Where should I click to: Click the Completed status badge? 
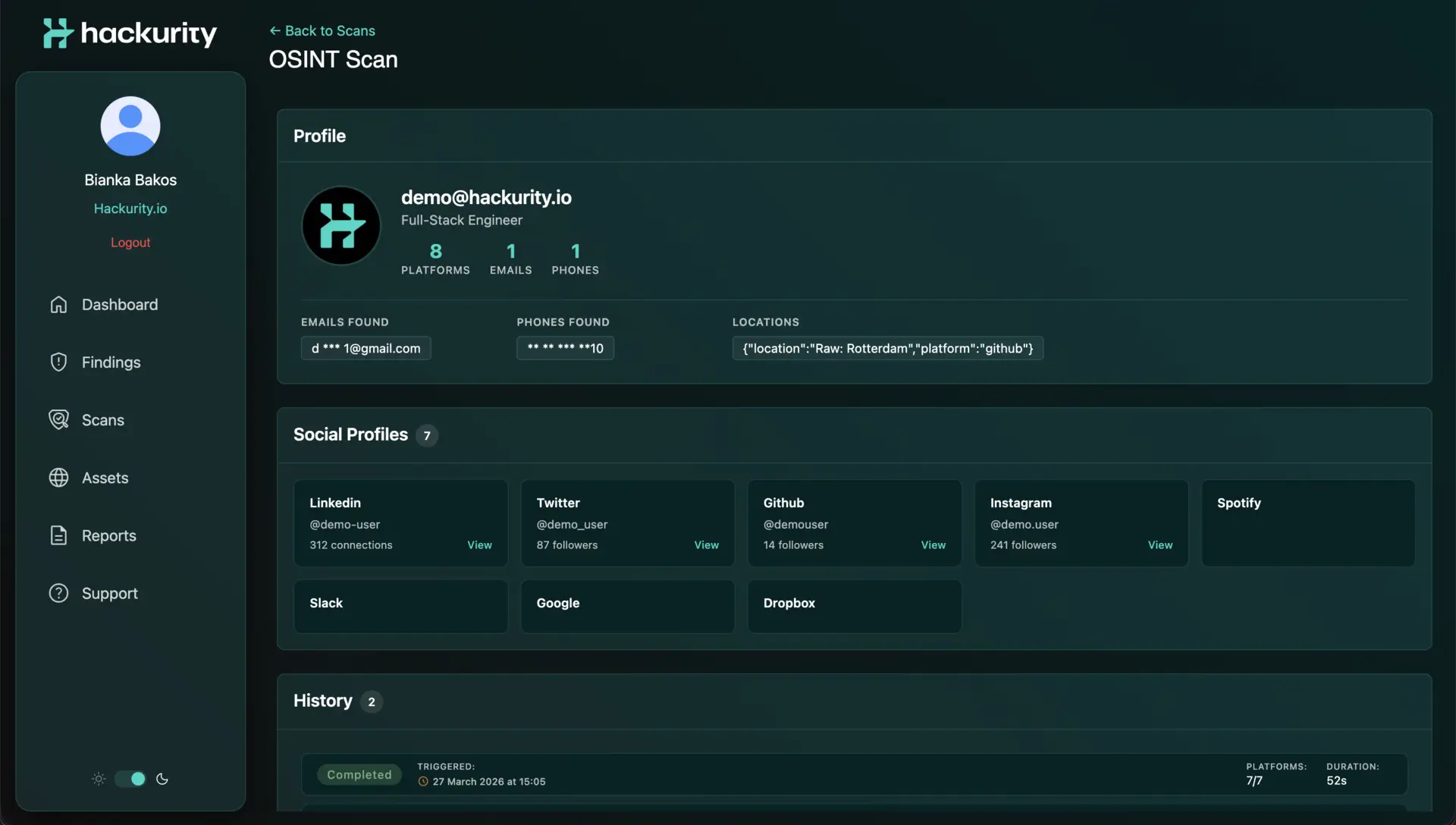coord(359,774)
